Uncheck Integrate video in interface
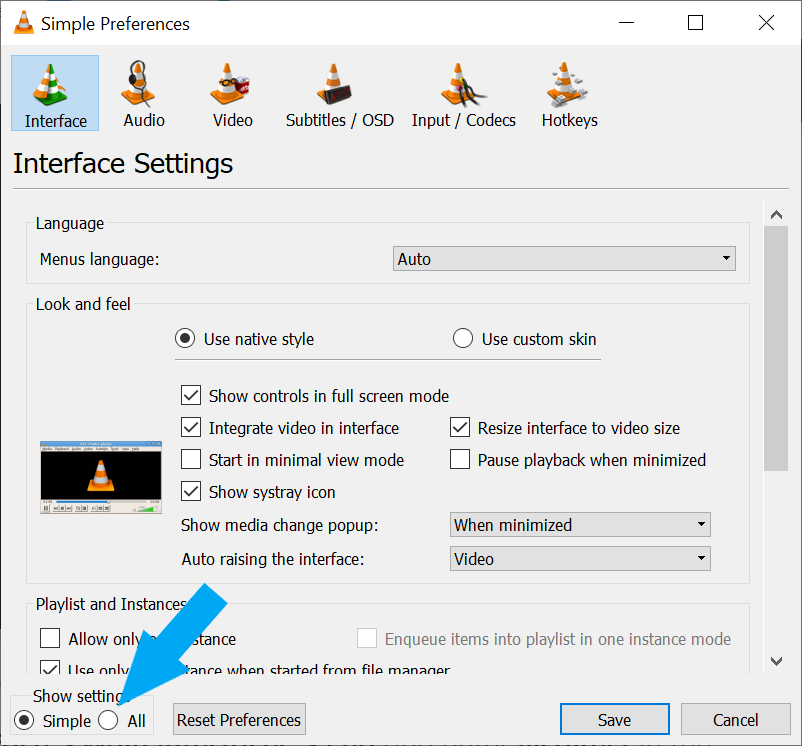Screen dimensions: 802x746 click(x=191, y=427)
